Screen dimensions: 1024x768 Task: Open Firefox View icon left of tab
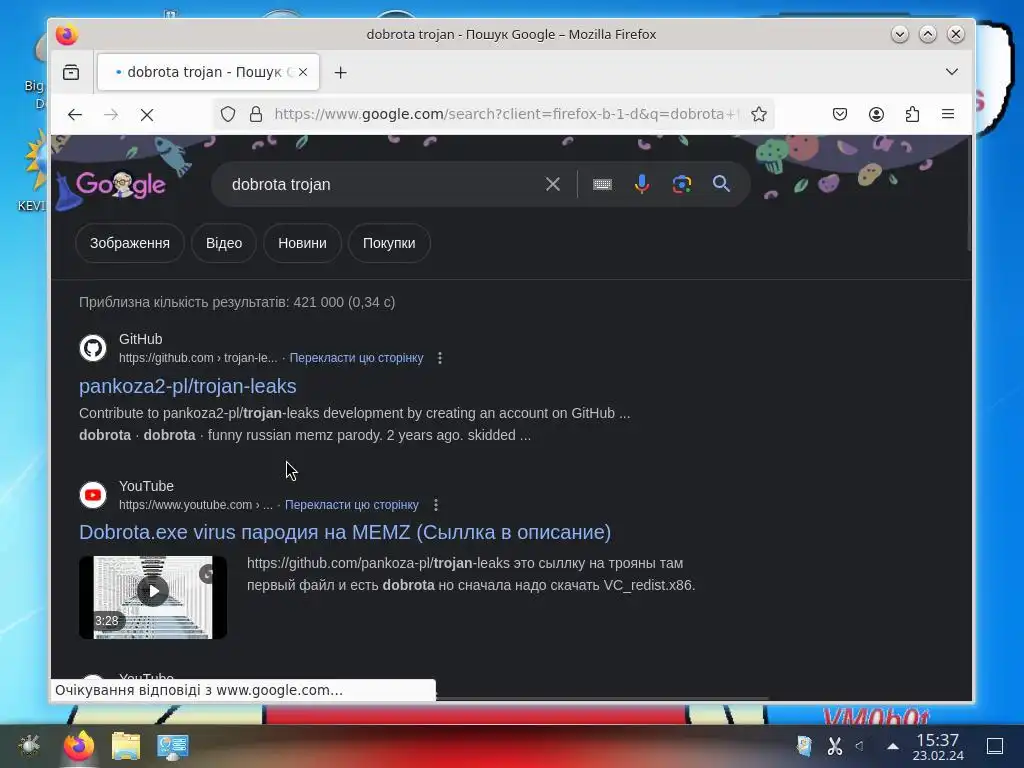[71, 72]
